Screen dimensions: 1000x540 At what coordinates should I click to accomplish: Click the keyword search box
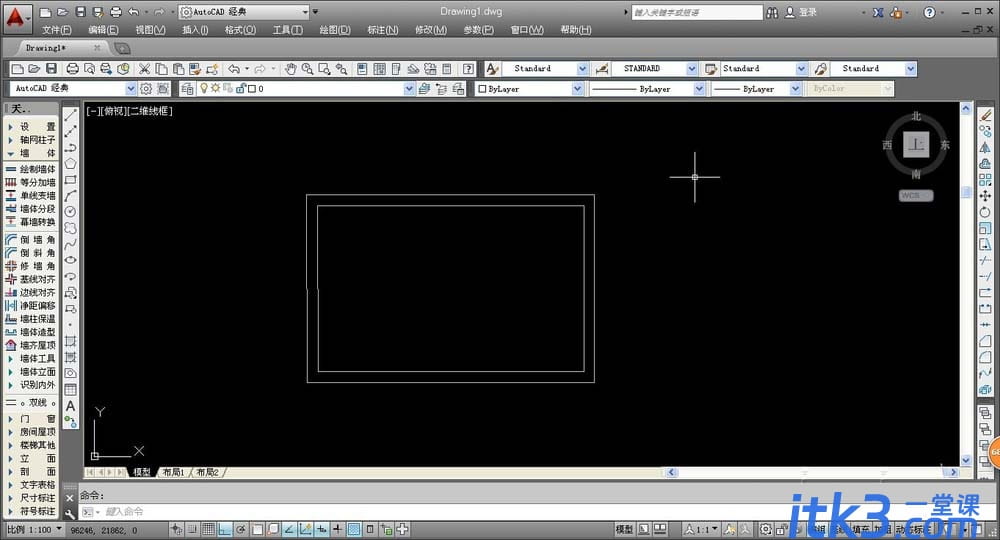tap(696, 12)
